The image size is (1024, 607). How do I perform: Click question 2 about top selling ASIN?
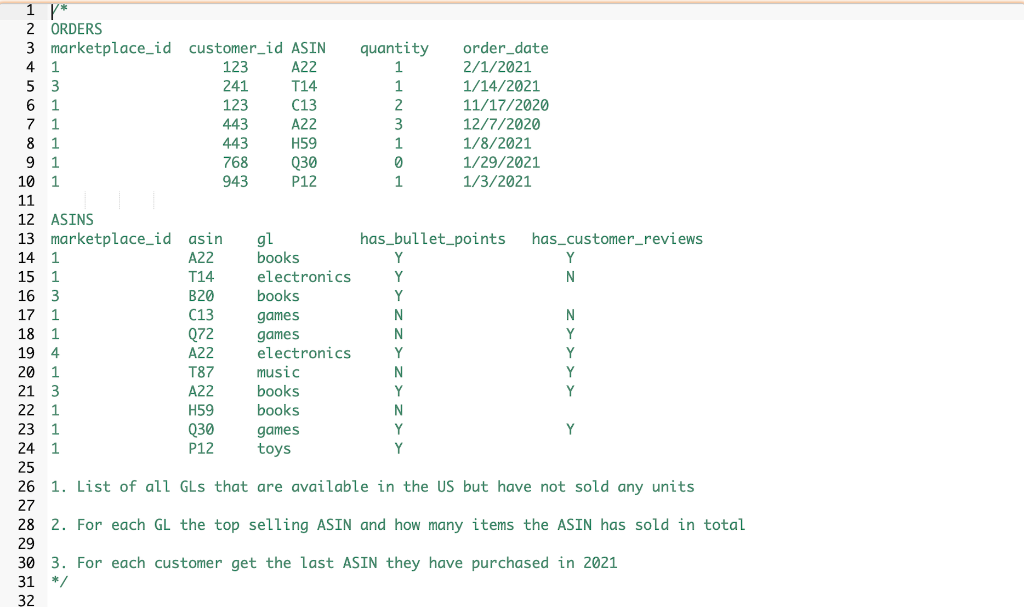click(400, 524)
